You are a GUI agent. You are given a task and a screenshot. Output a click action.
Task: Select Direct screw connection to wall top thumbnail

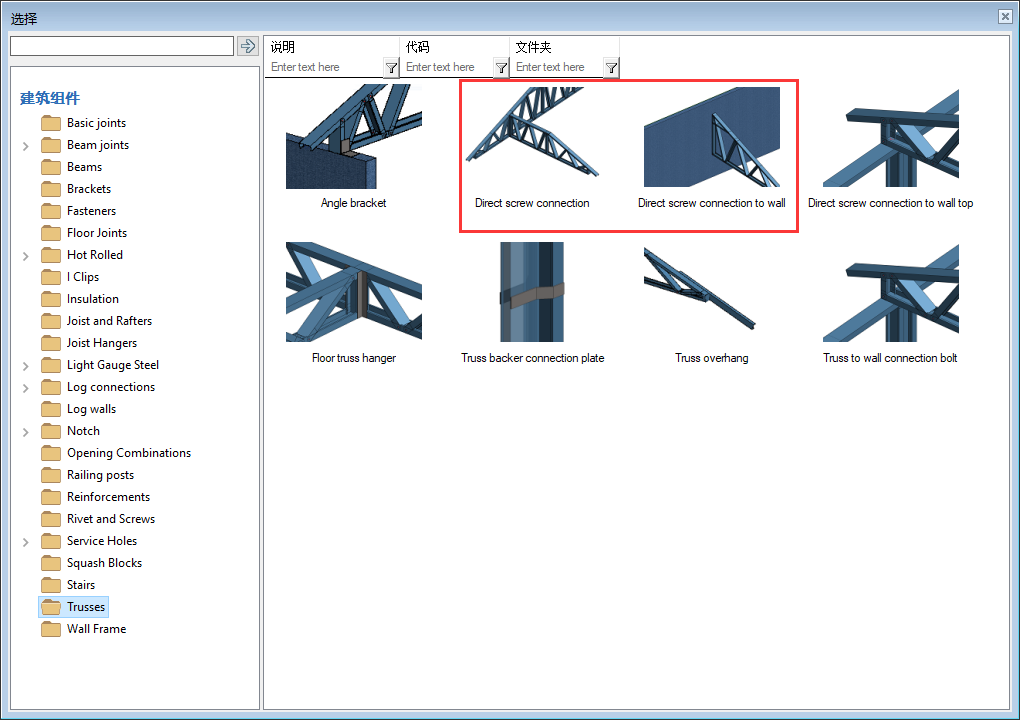[891, 138]
